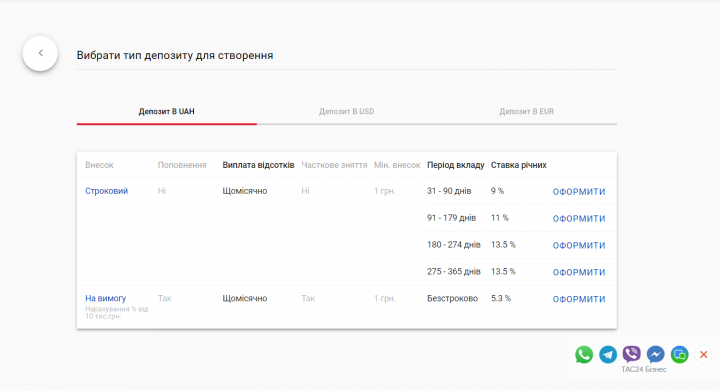The height and width of the screenshot is (391, 720).
Task: Close the messenger widget with red X
Action: (x=703, y=355)
